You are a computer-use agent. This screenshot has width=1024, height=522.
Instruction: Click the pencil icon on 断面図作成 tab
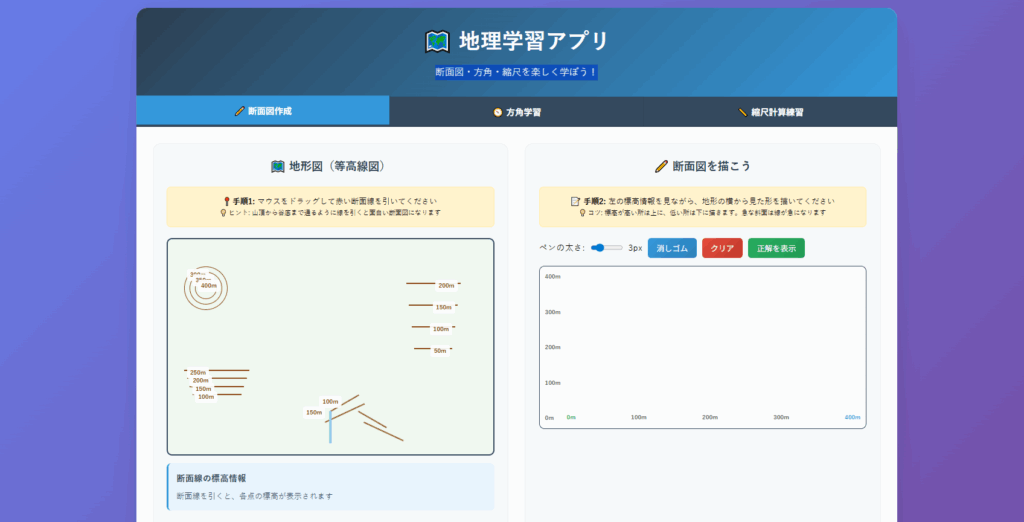coord(239,111)
